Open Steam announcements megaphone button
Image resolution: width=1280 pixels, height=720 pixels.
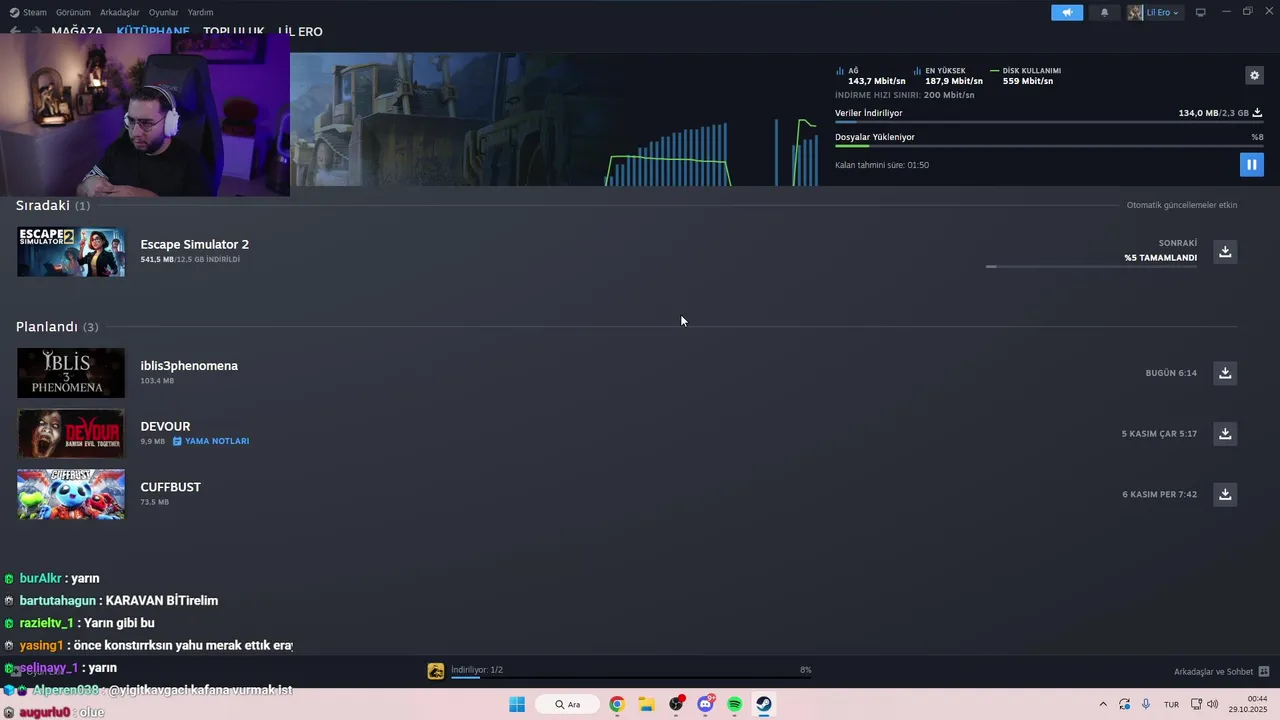(1067, 12)
